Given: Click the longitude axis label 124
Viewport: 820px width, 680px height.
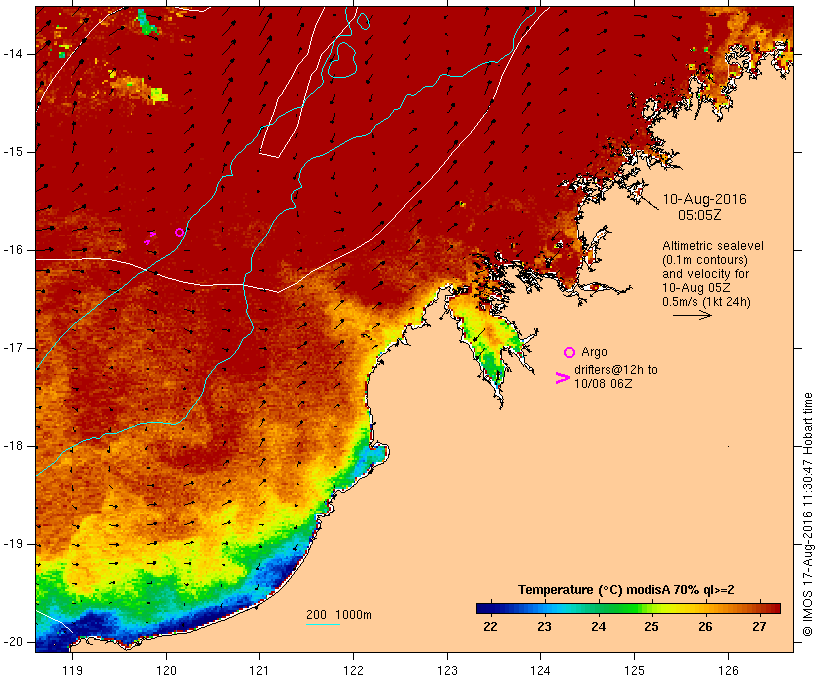Looking at the screenshot, I should coord(541,671).
